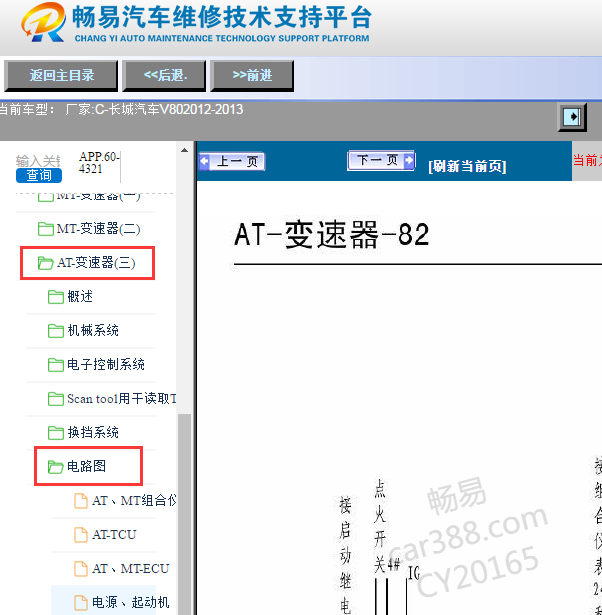Click folder icon beside 概述
Viewport: 602px width, 615px height.
coord(56,297)
